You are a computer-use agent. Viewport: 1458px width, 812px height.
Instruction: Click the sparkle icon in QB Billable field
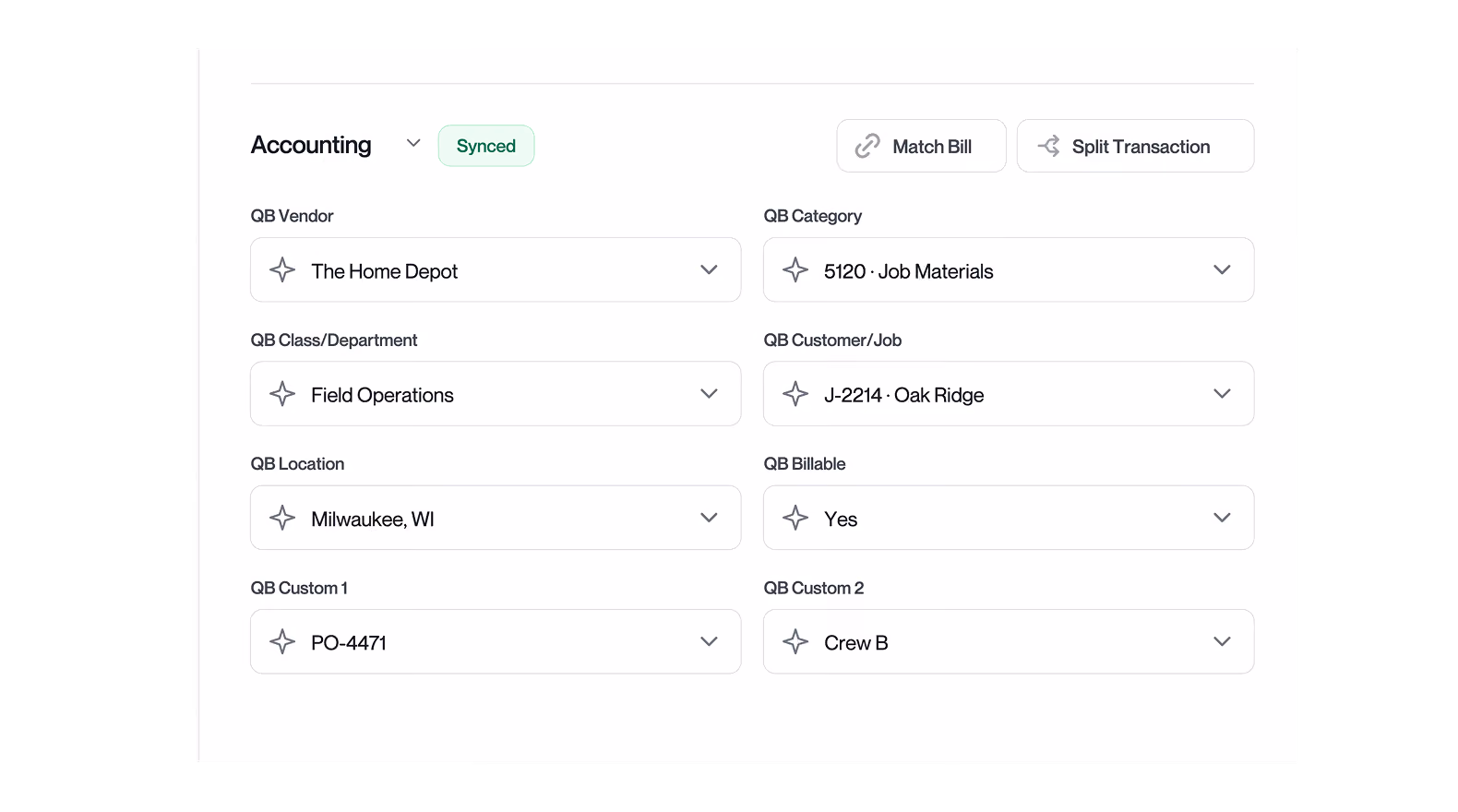(795, 518)
